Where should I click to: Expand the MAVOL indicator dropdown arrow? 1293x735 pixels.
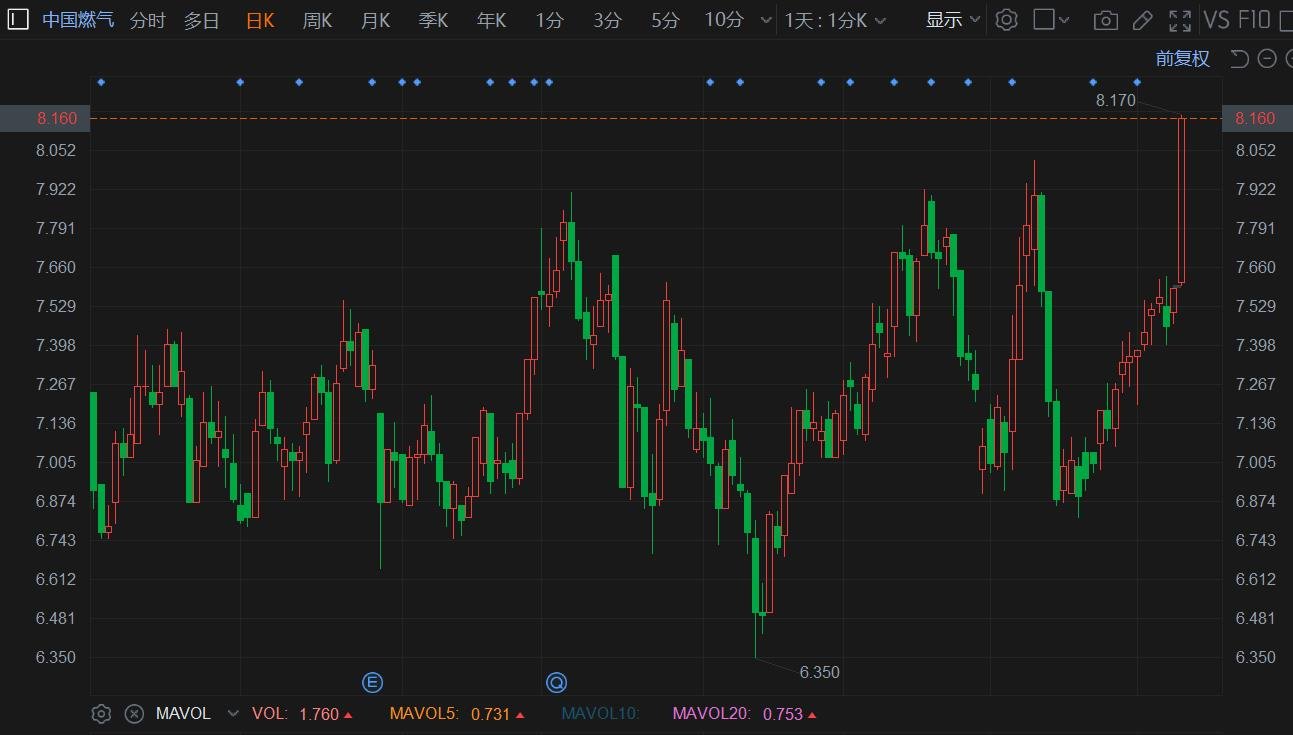pyautogui.click(x=233, y=714)
